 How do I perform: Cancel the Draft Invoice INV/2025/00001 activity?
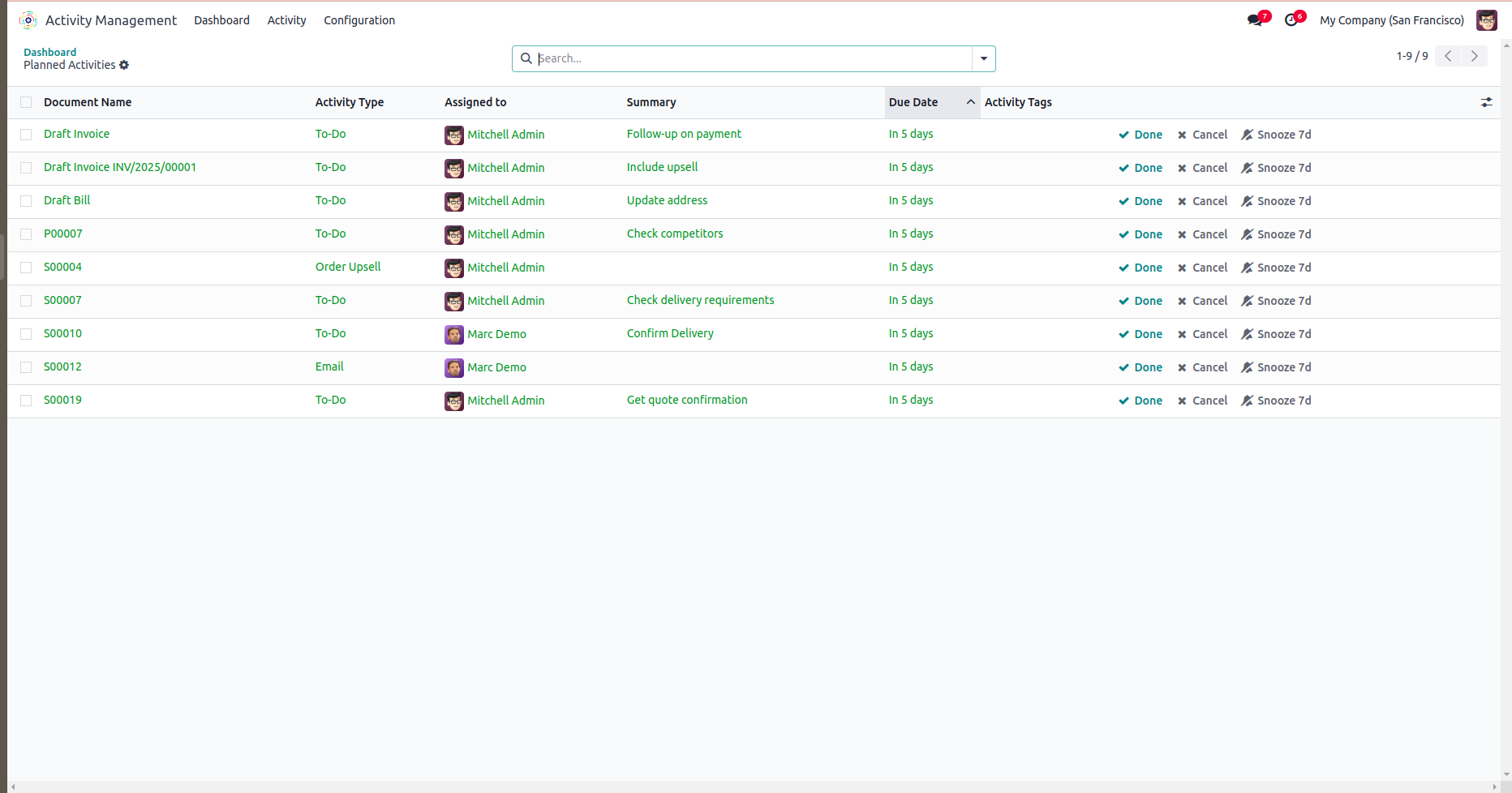[x=1202, y=168]
